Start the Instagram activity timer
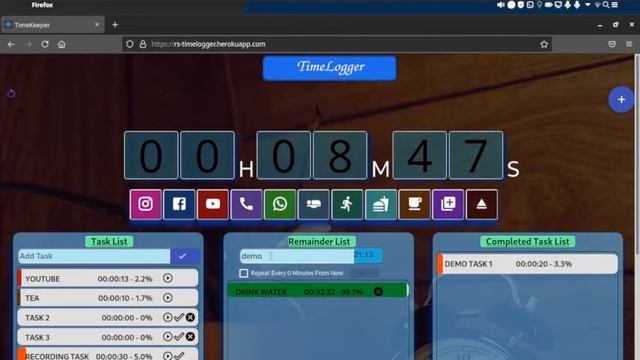640x360 pixels. click(145, 204)
